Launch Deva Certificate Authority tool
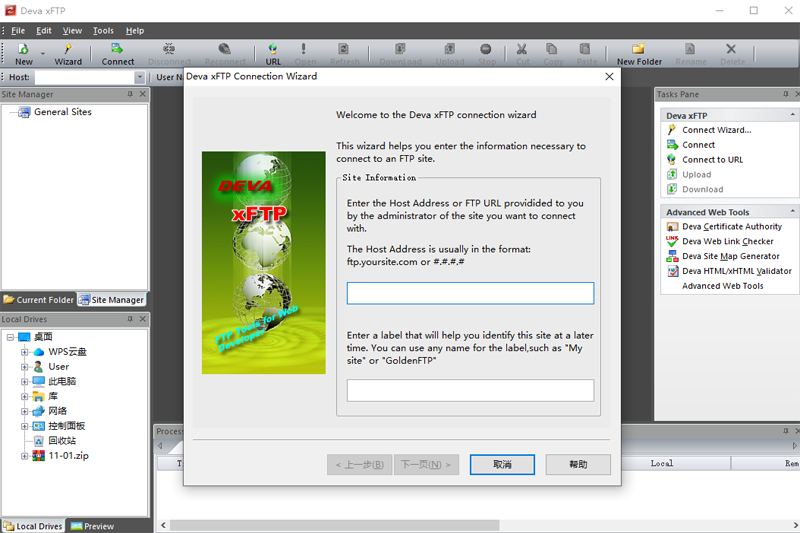Viewport: 800px width, 533px height. 732,226
